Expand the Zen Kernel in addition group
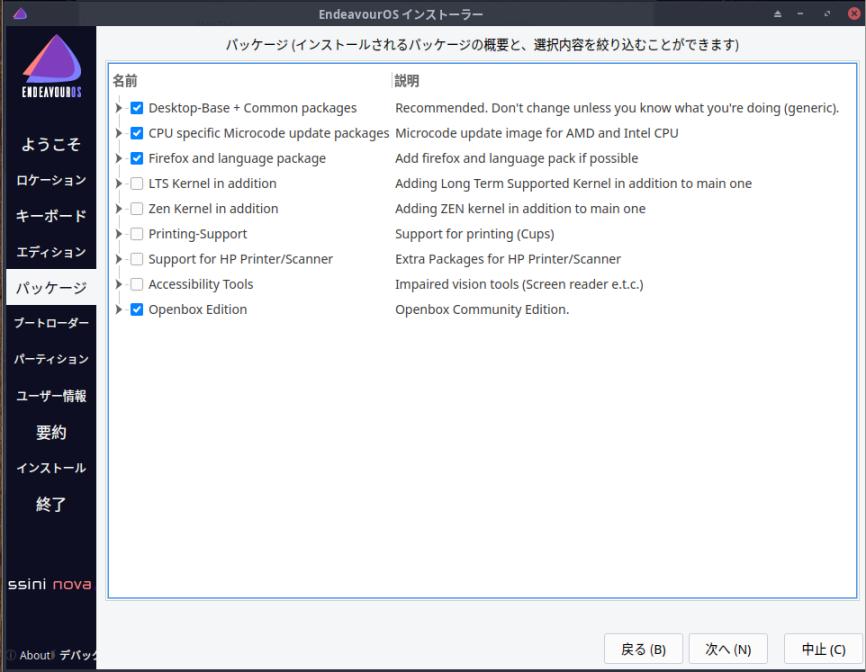Screen dimensions: 866x672 (x=118, y=209)
